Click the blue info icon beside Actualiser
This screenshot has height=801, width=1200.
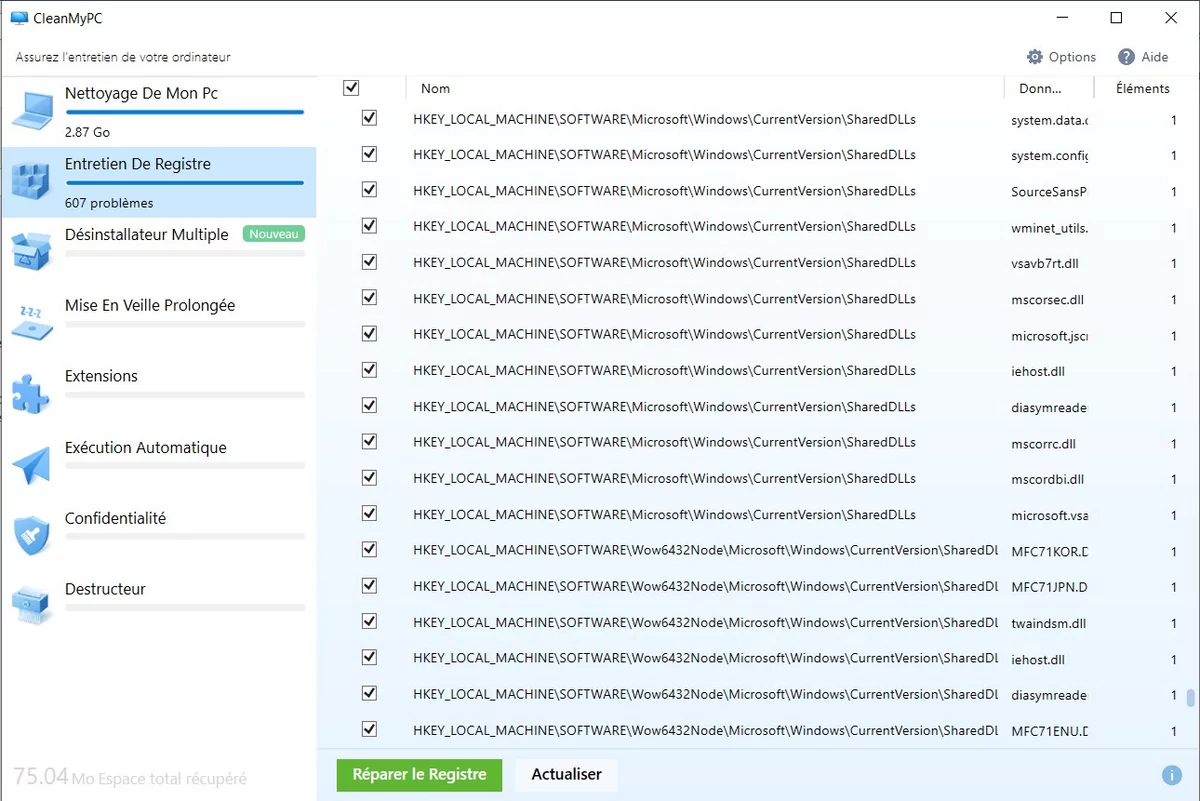click(1171, 775)
